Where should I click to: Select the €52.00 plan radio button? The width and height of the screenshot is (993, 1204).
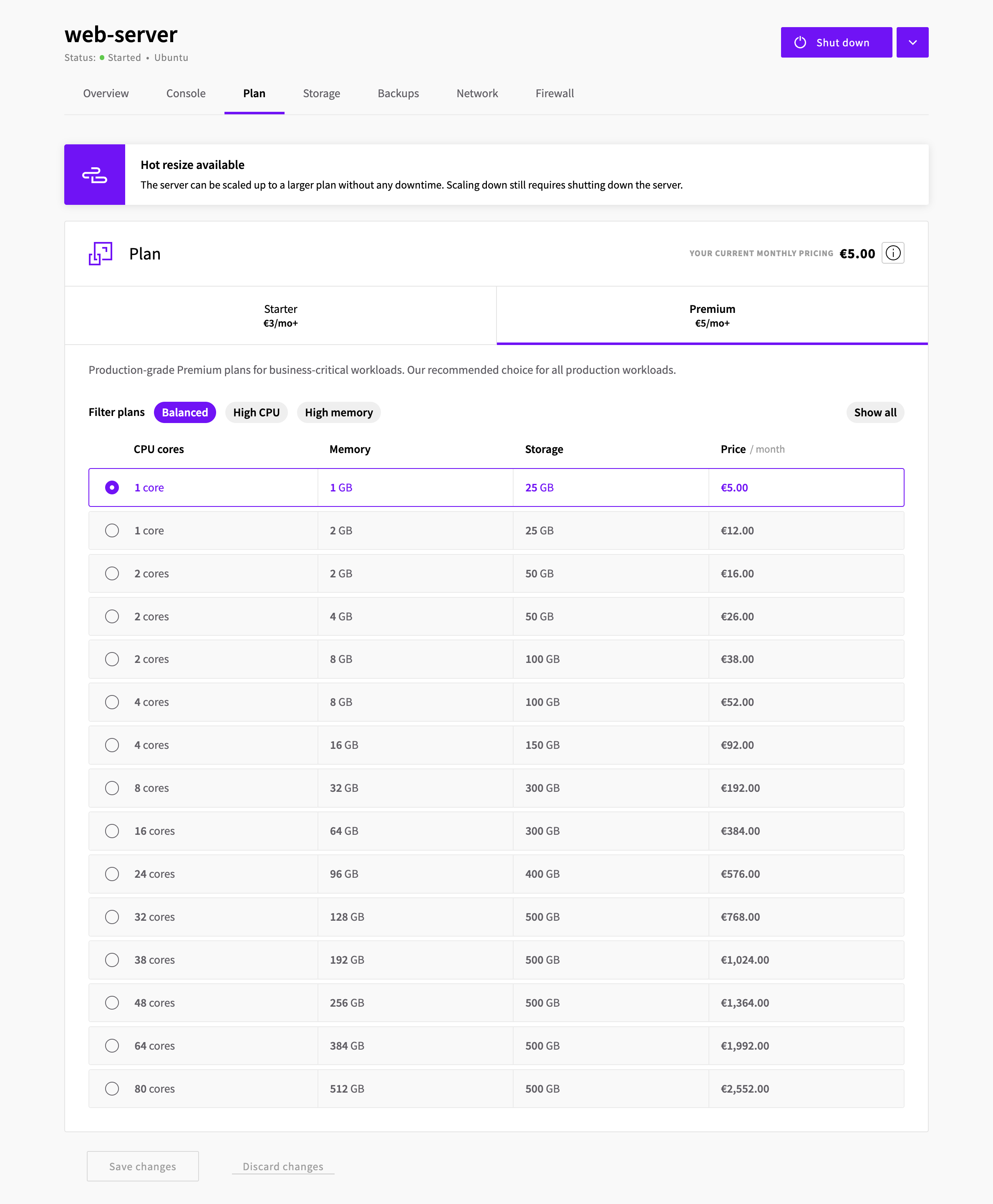(x=112, y=702)
